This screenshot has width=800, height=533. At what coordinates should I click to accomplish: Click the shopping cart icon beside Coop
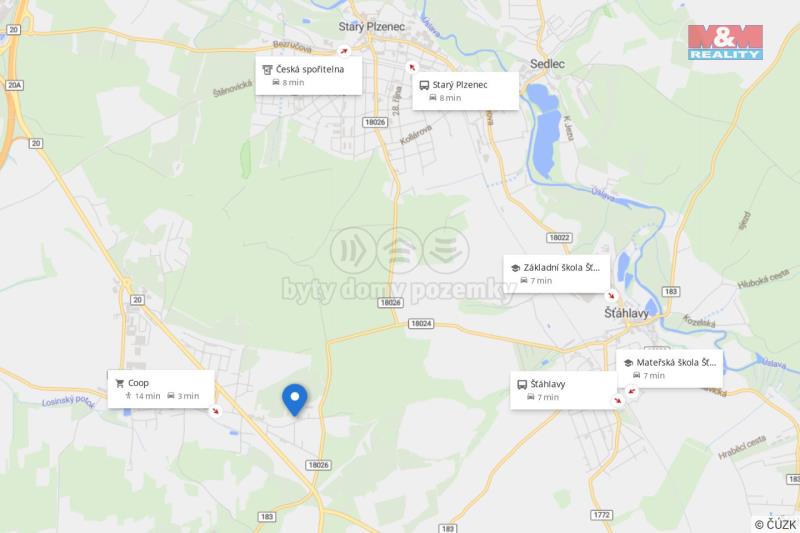coord(120,383)
